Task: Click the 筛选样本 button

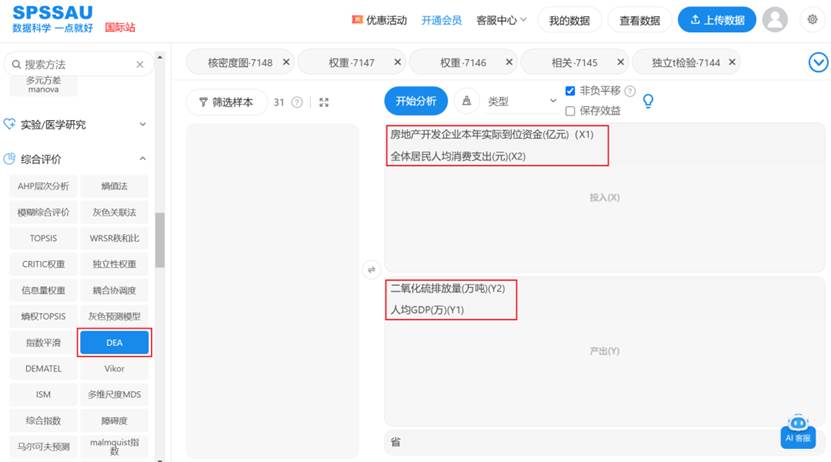Action: [226, 102]
